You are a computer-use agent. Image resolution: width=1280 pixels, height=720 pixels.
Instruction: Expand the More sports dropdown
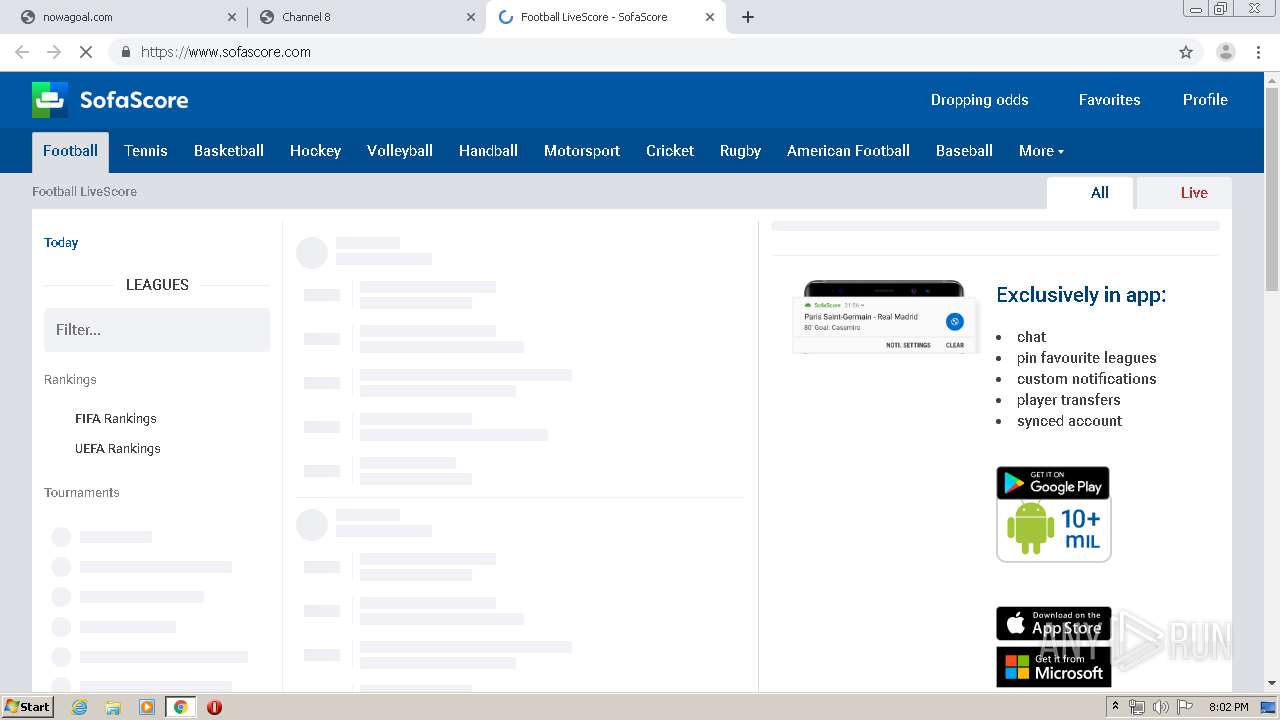tap(1041, 151)
